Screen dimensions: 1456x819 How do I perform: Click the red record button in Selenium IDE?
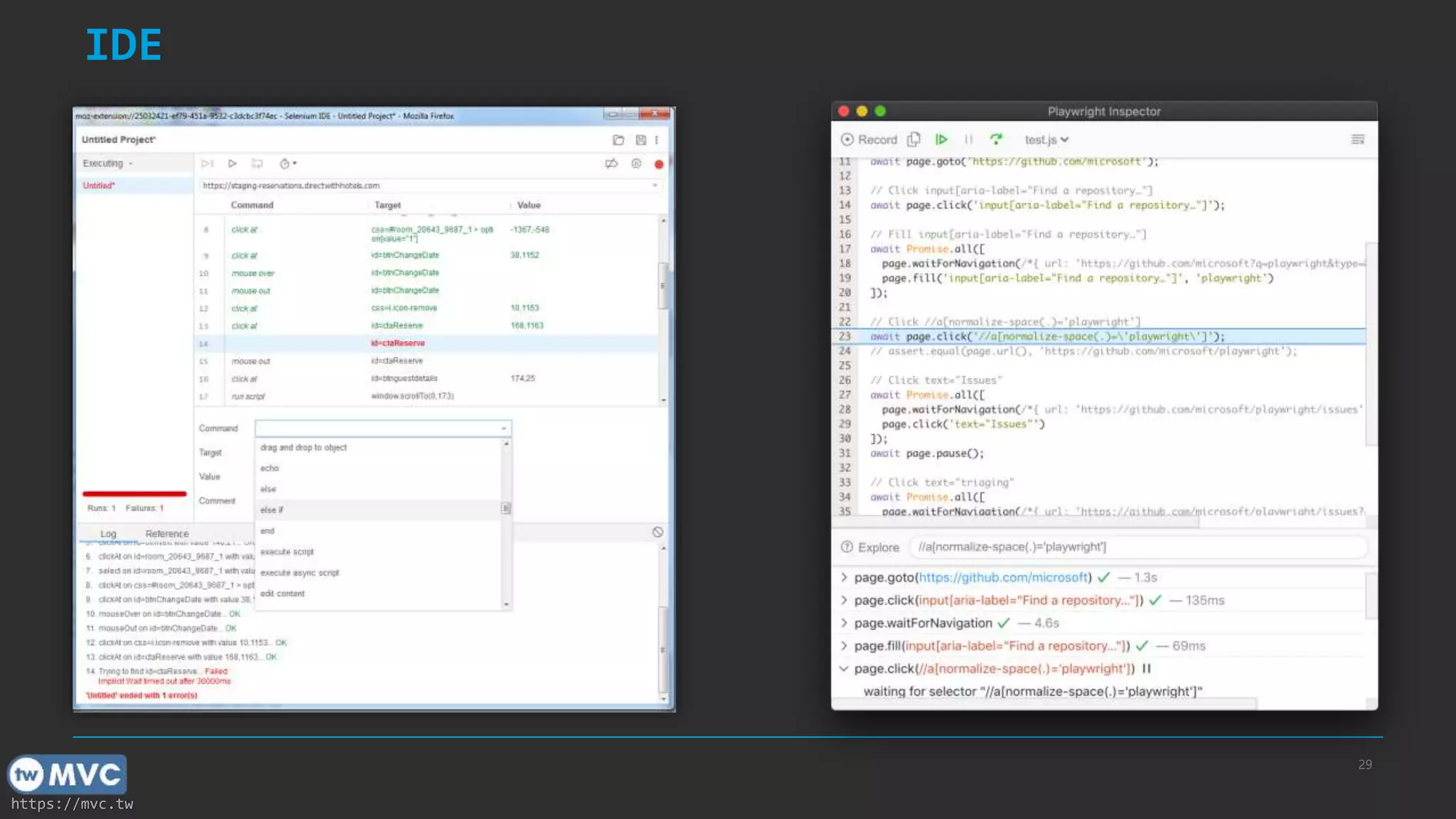pos(659,164)
